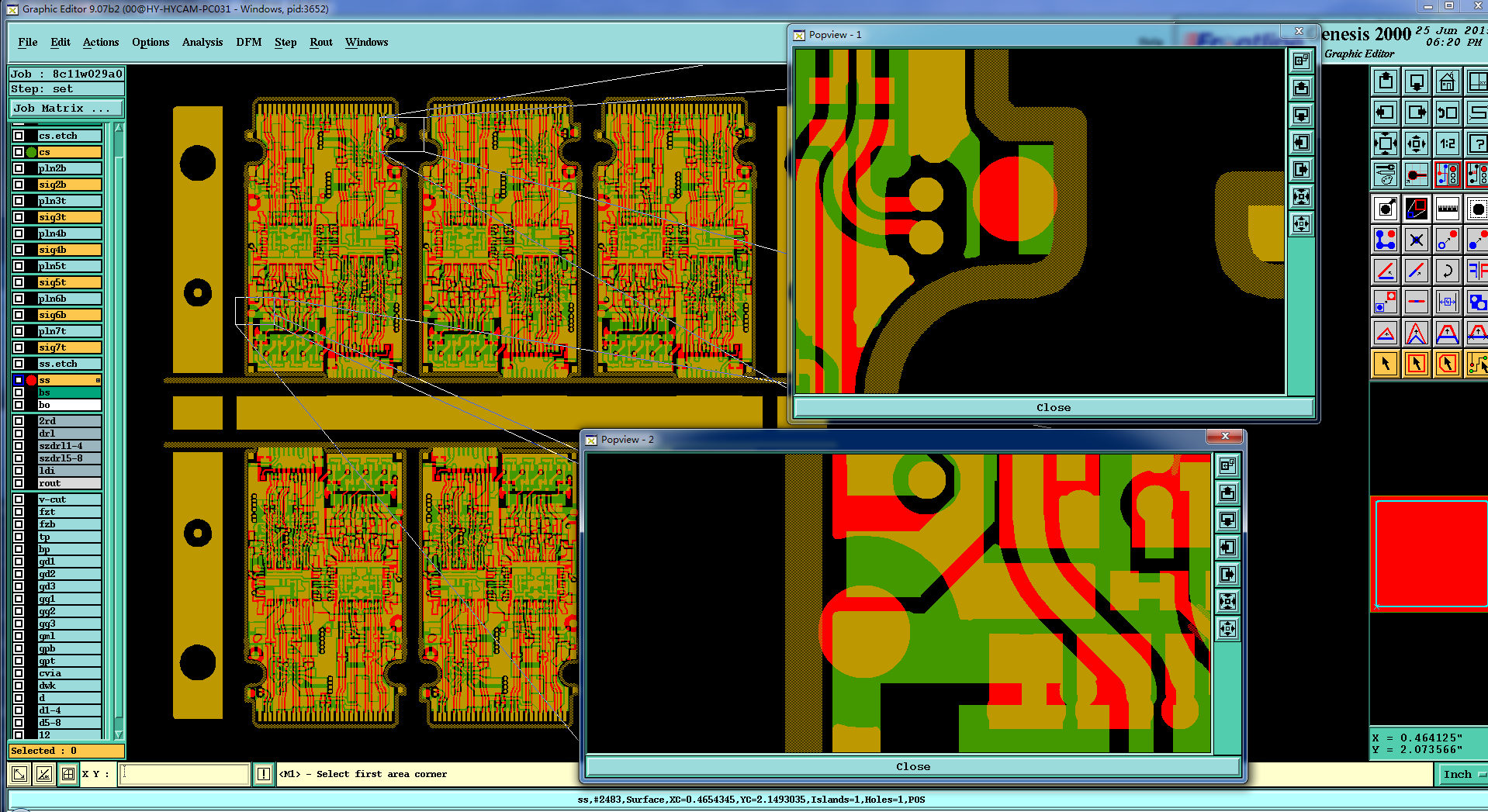Click the pan left view icon
The height and width of the screenshot is (812, 1488).
point(1386,112)
